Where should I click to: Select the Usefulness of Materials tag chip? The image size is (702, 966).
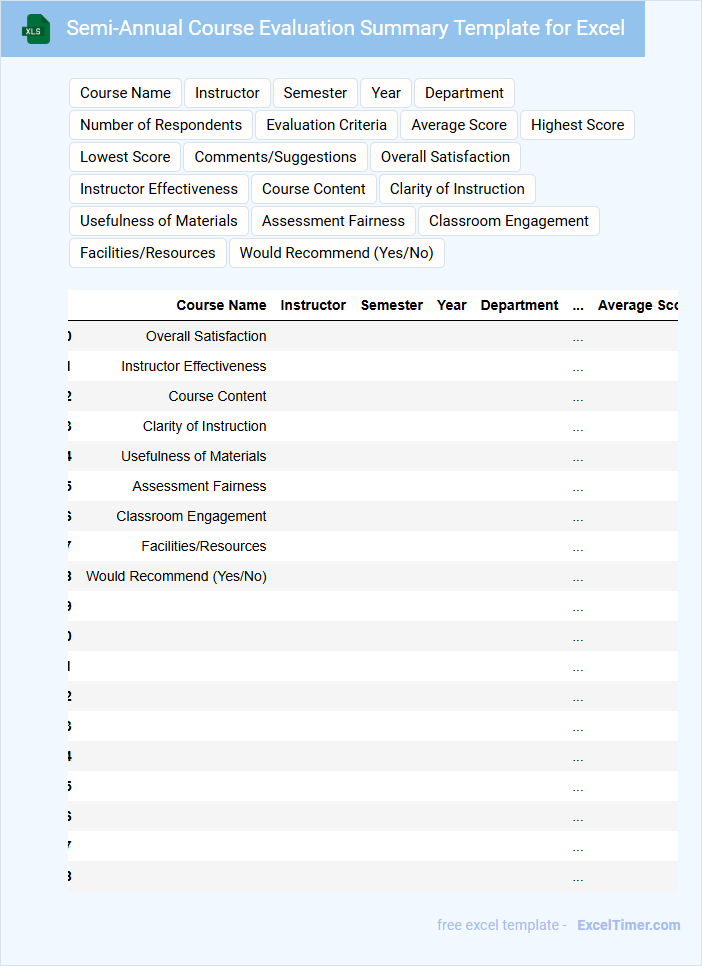tap(158, 221)
